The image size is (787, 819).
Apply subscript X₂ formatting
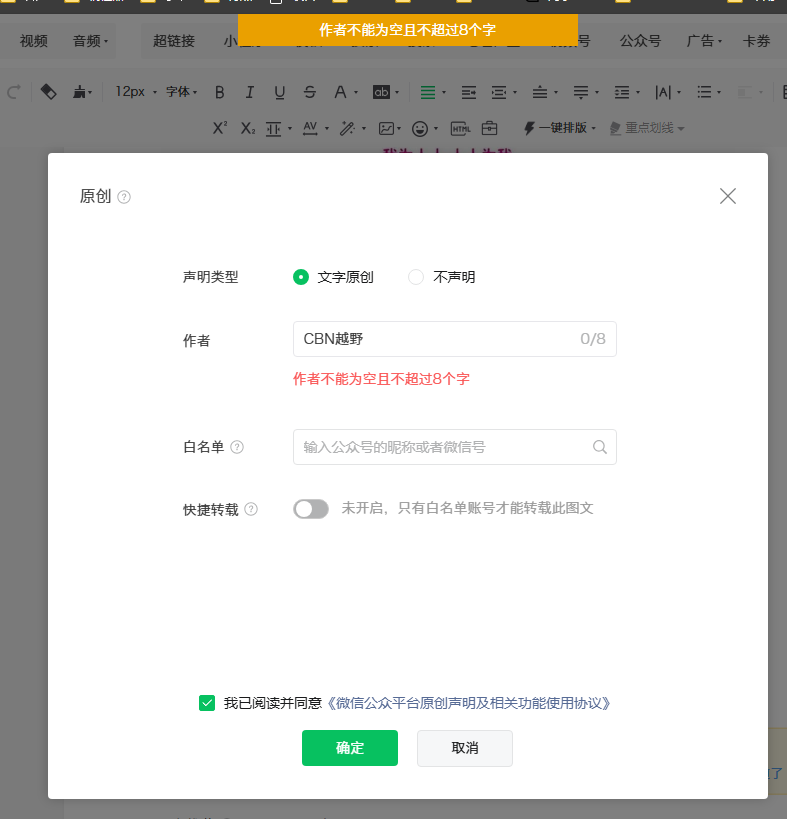tap(248, 128)
